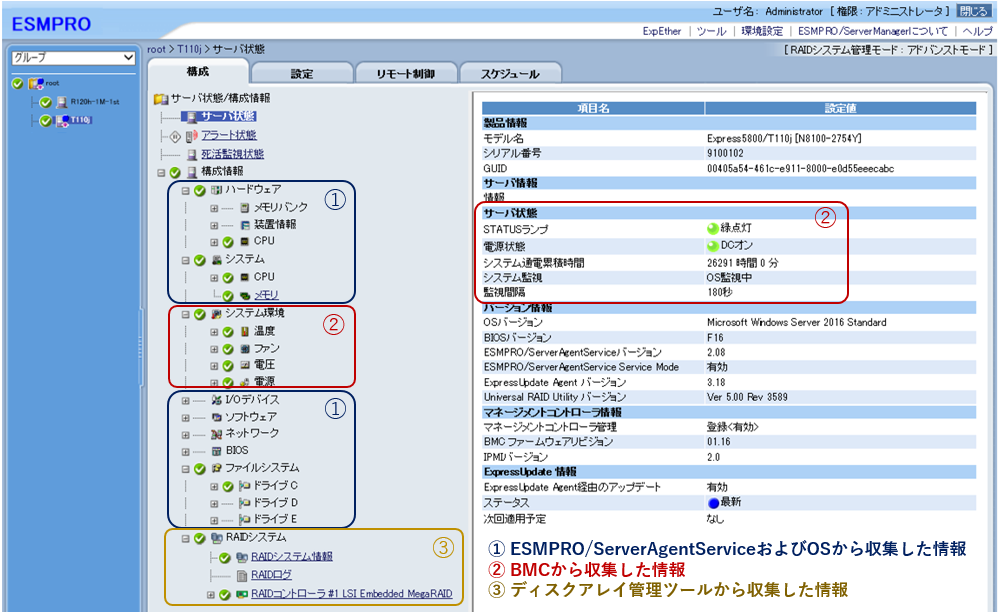Viewport: 1002px width, 616px height.
Task: Open ESMPRO/ServerManagerについて link
Action: (872, 31)
